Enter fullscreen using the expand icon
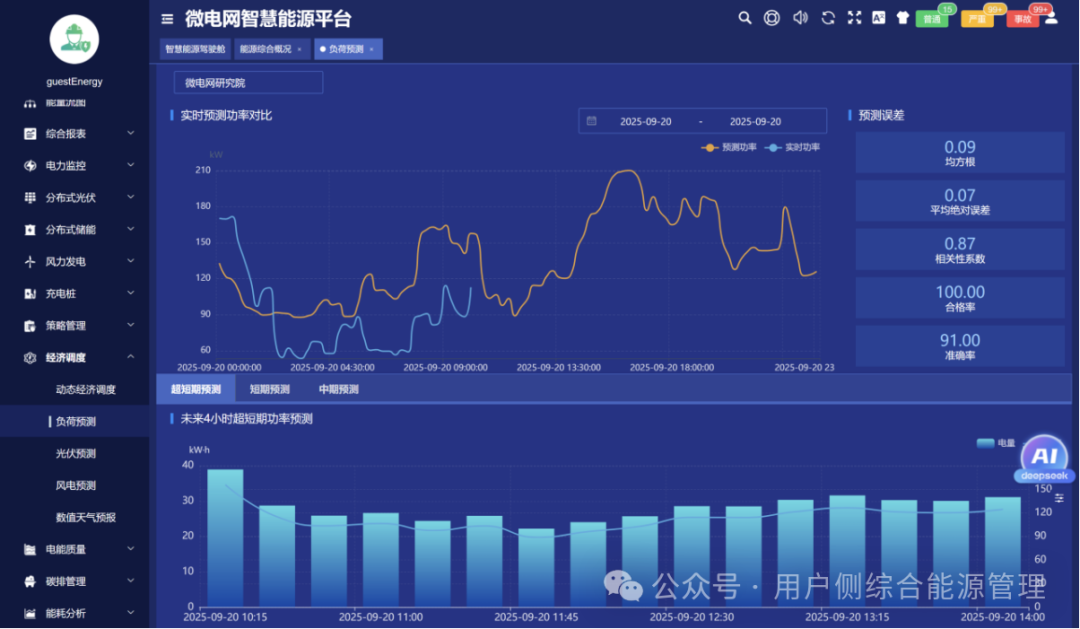 pos(854,18)
